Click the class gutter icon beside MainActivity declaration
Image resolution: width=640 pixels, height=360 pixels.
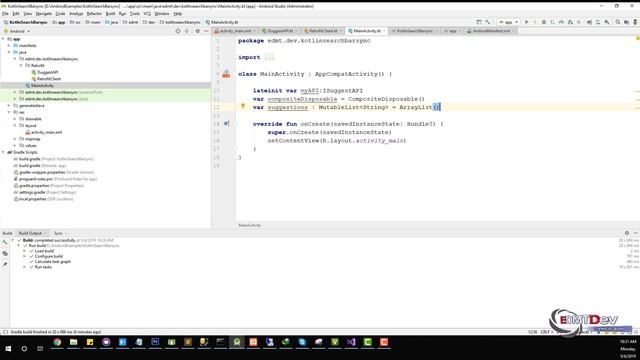click(x=226, y=74)
